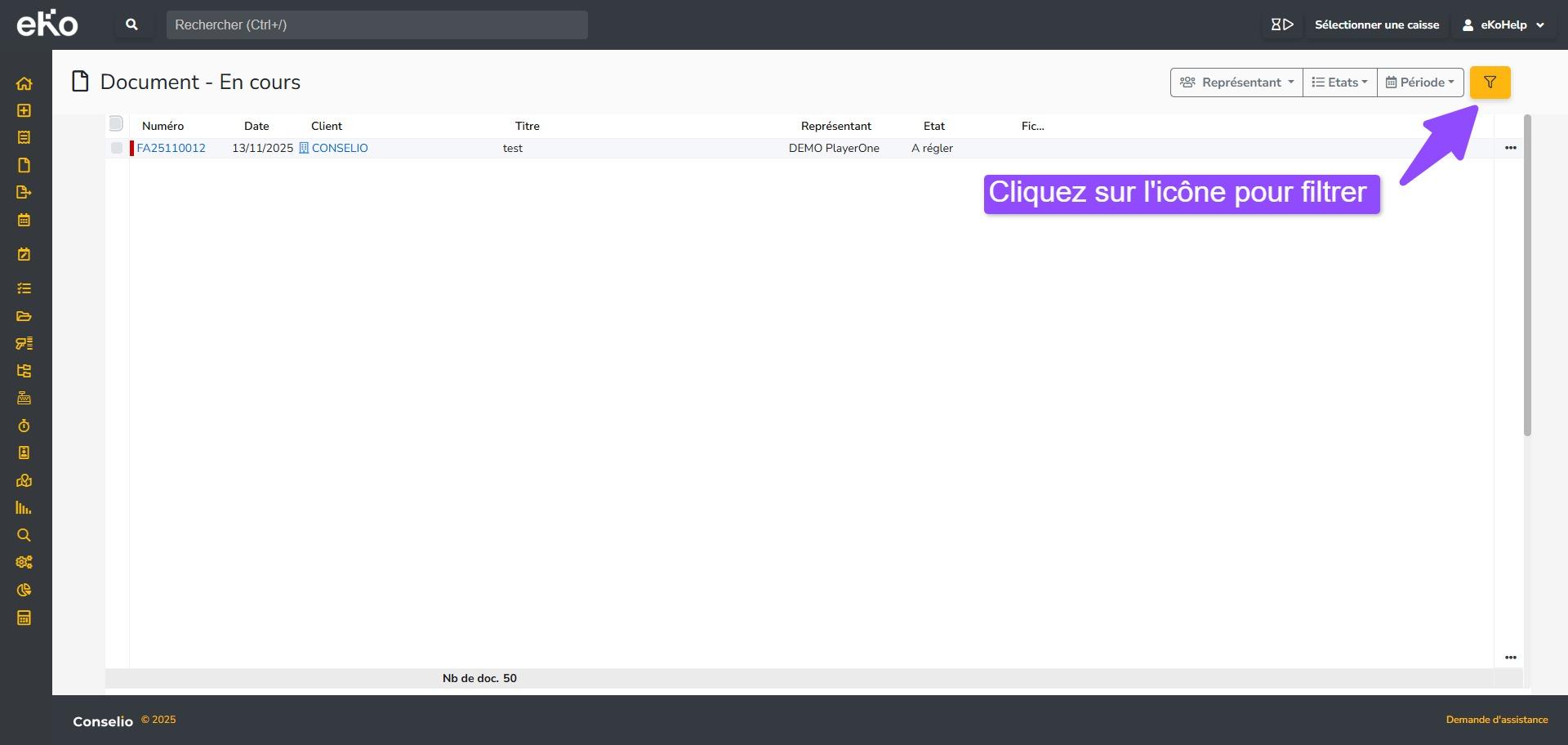The width and height of the screenshot is (1568, 745).
Task: Click the barcode scan icon in header
Action: tap(1281, 25)
